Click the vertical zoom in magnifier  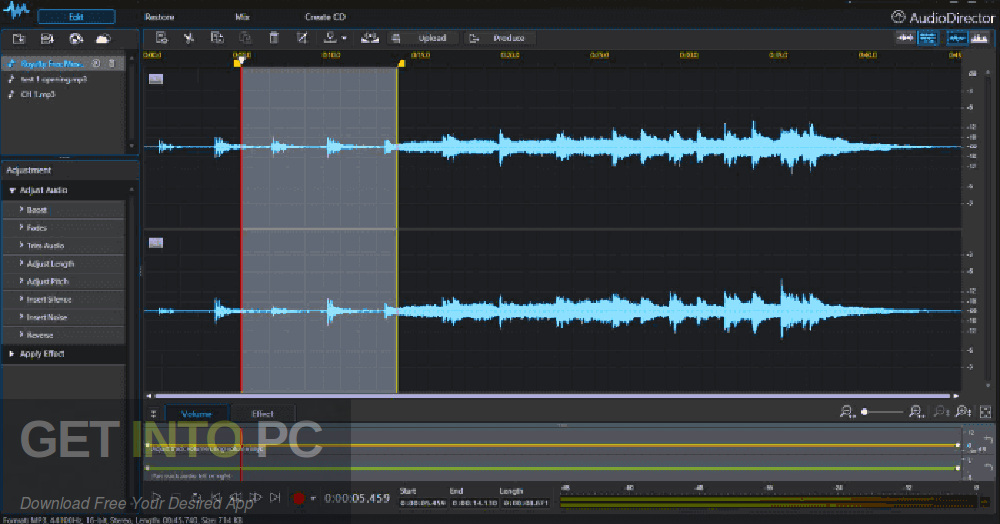click(x=963, y=412)
